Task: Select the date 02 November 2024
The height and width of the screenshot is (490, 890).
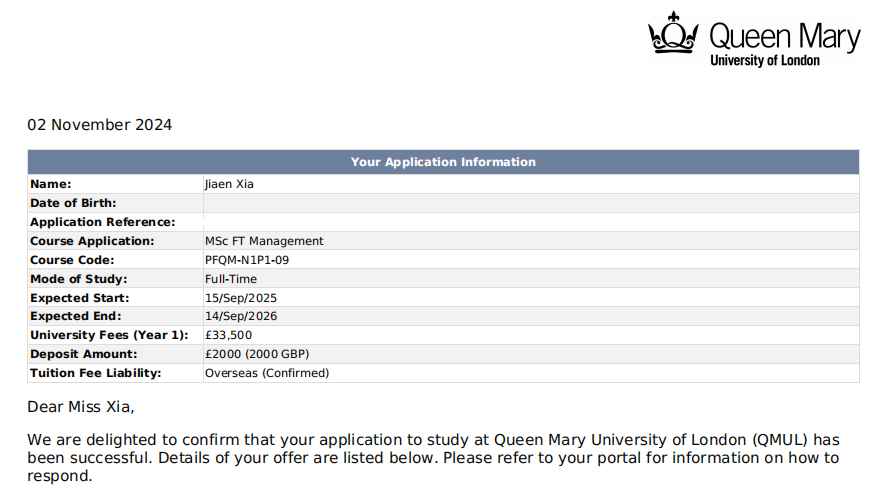Action: (x=99, y=125)
